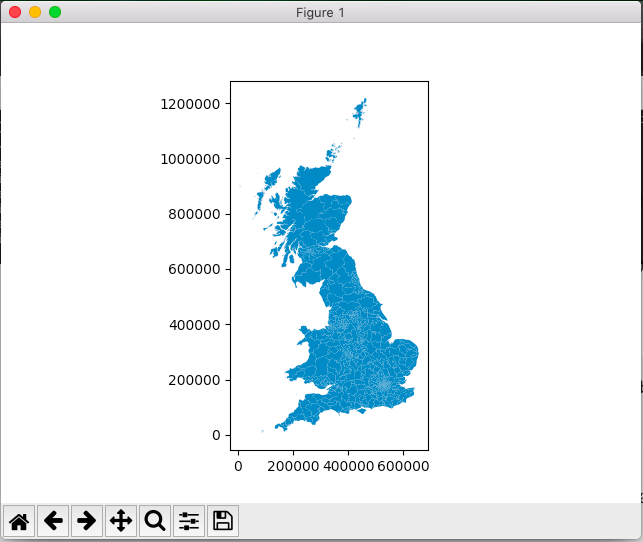The height and width of the screenshot is (542, 643).
Task: Click the y-axis label 1000000
Action: click(x=190, y=159)
